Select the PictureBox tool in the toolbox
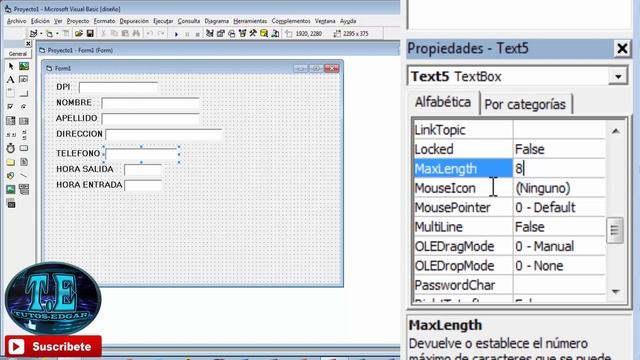Viewport: 640px width, 360px height. [x=24, y=66]
